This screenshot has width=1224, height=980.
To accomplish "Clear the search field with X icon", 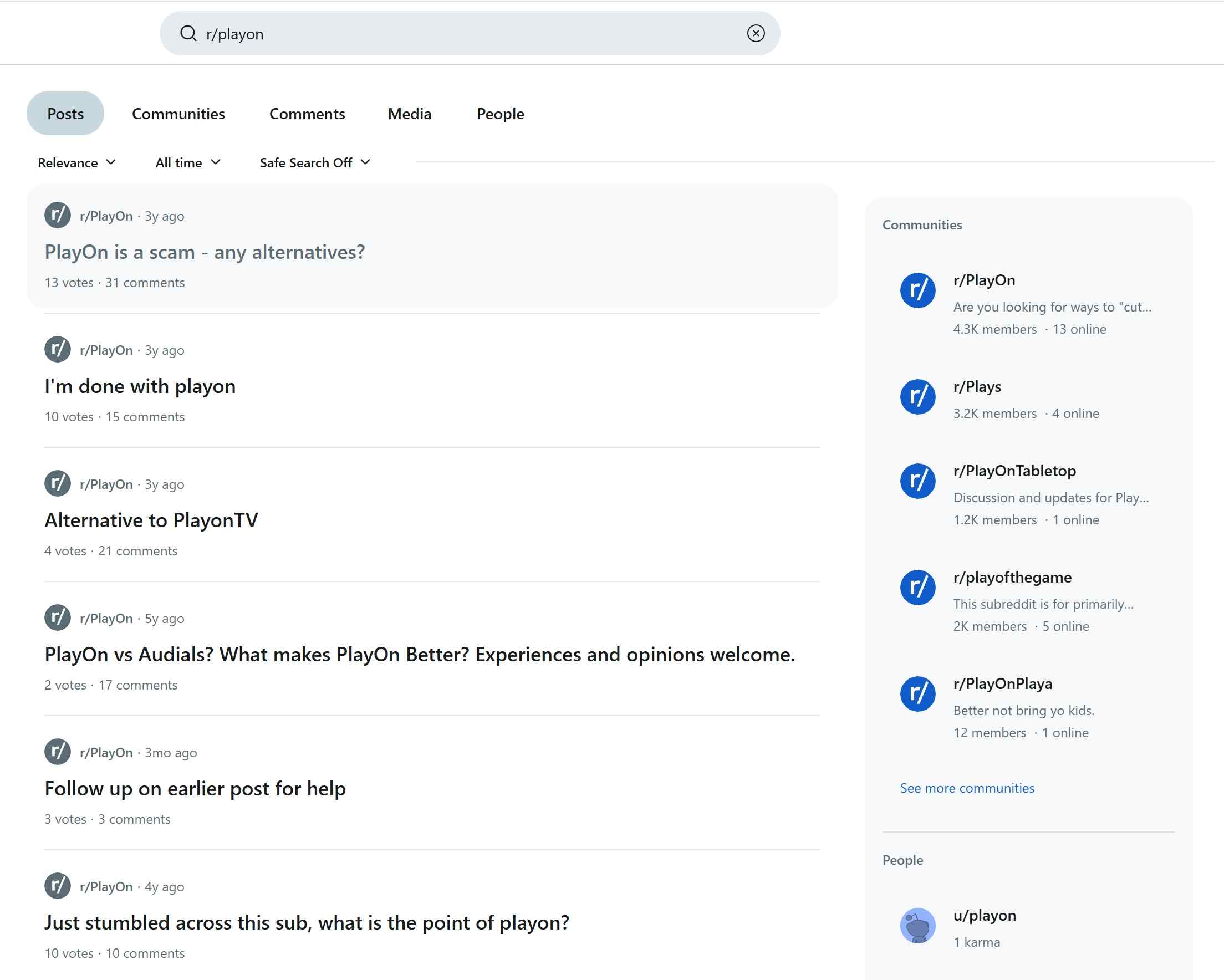I will [756, 33].
